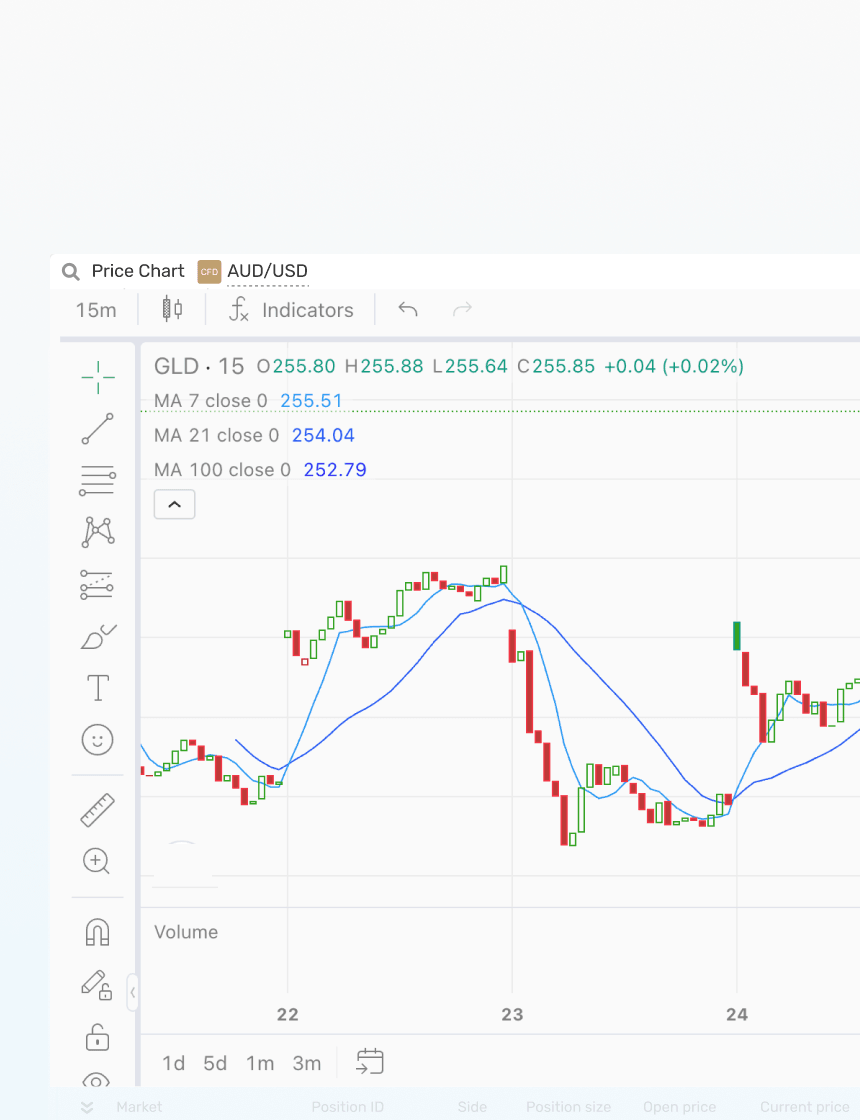Open the Indicators menu
860x1120 pixels.
pos(291,310)
